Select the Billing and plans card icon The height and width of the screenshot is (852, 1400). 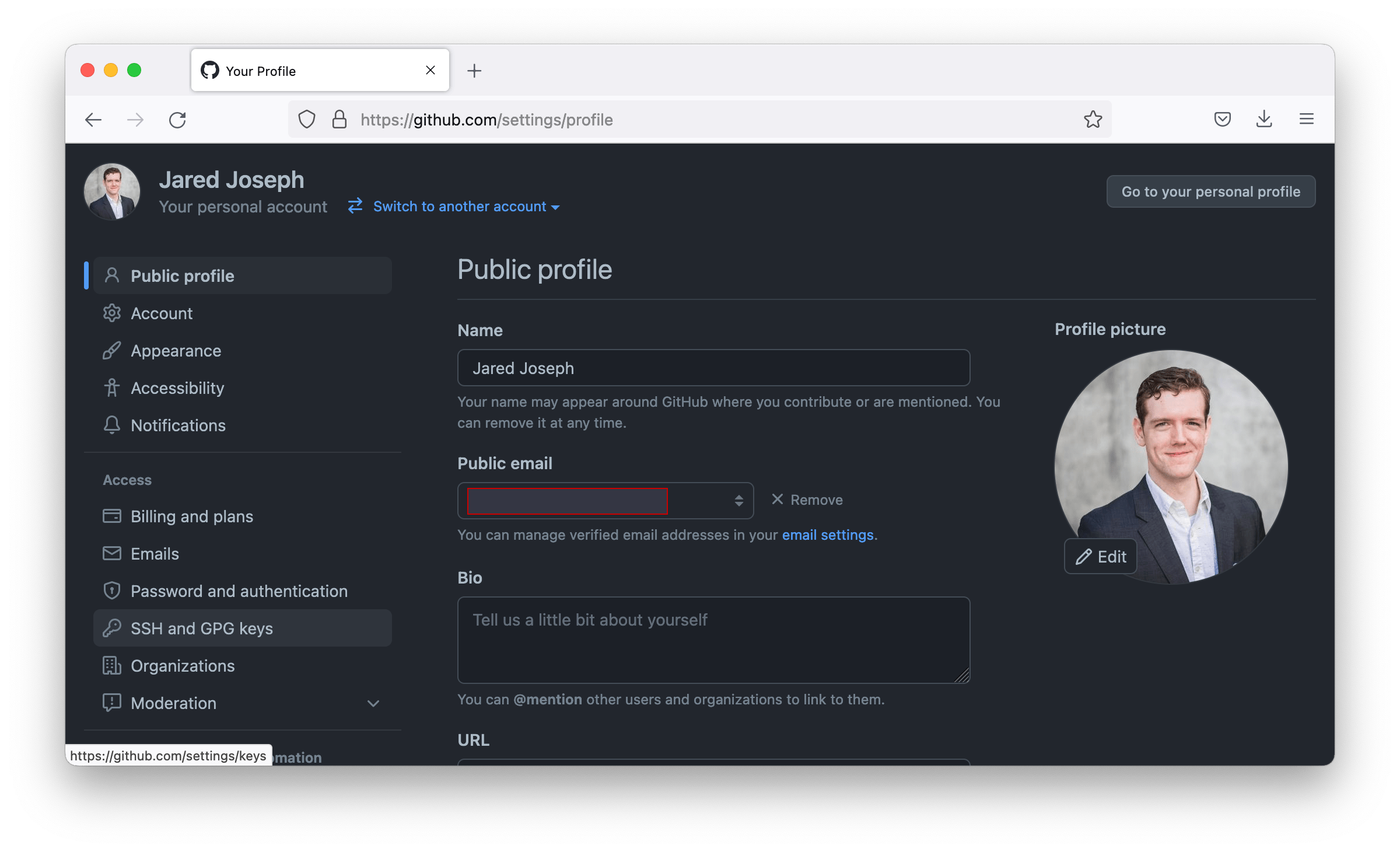pyautogui.click(x=112, y=516)
